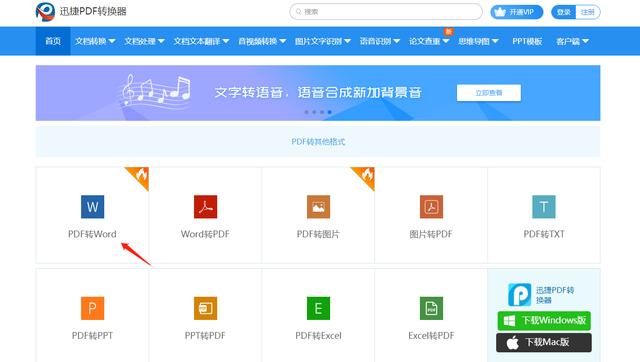Click the 立即查看 banner button

coord(489,93)
